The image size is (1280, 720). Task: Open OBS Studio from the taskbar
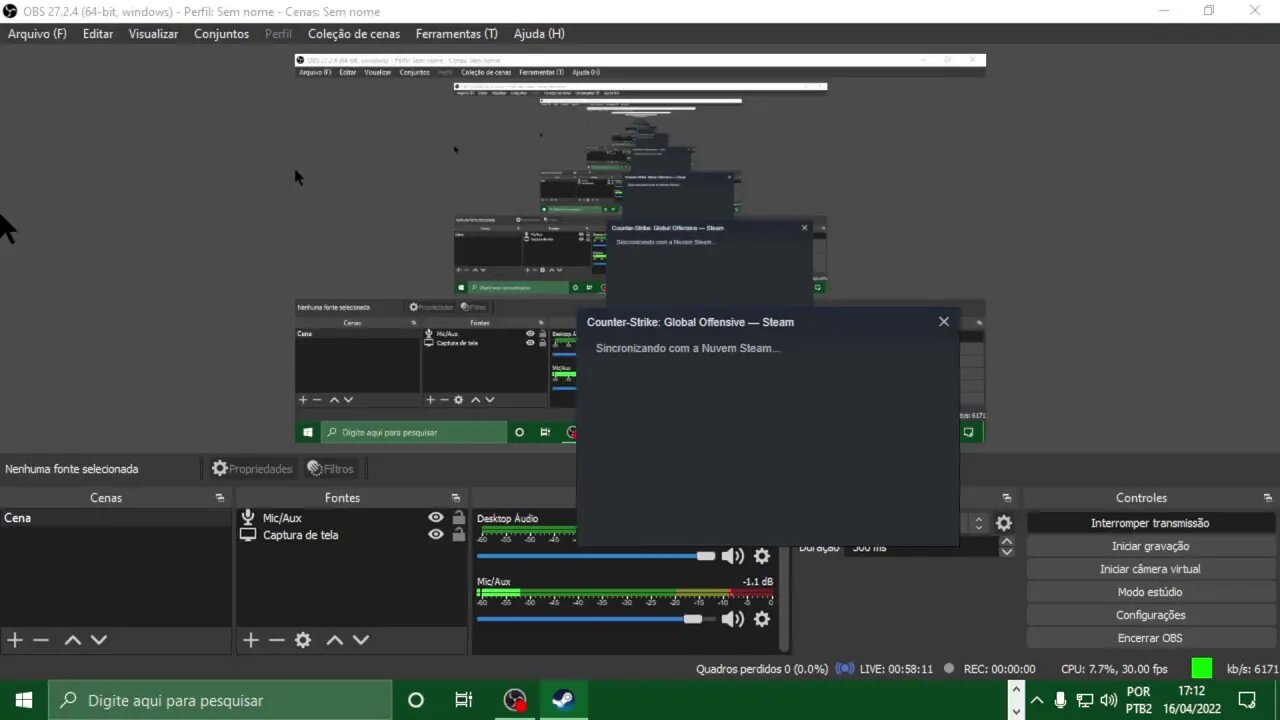pyautogui.click(x=515, y=700)
